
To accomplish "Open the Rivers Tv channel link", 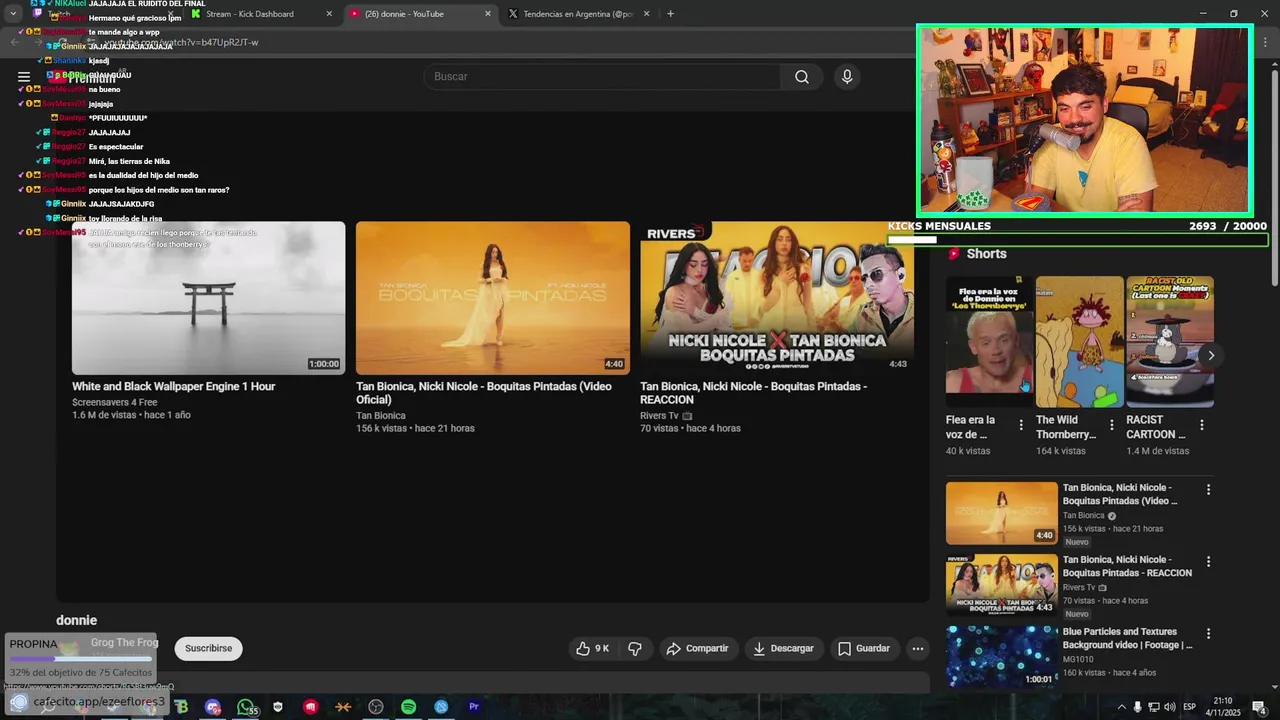I will click(x=659, y=415).
